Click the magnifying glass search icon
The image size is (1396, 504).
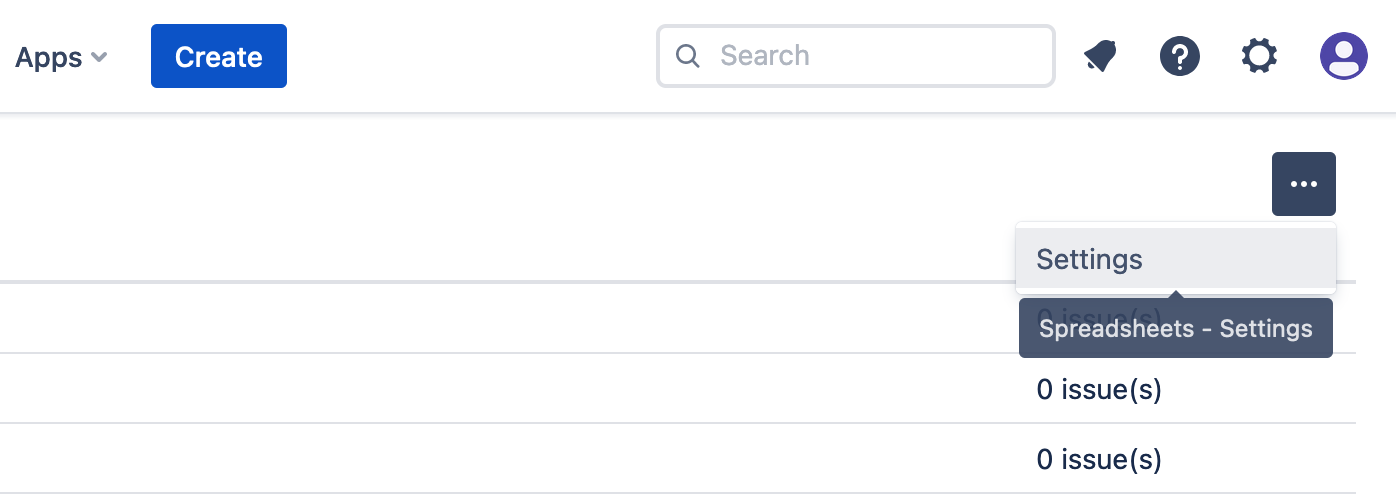[688, 56]
